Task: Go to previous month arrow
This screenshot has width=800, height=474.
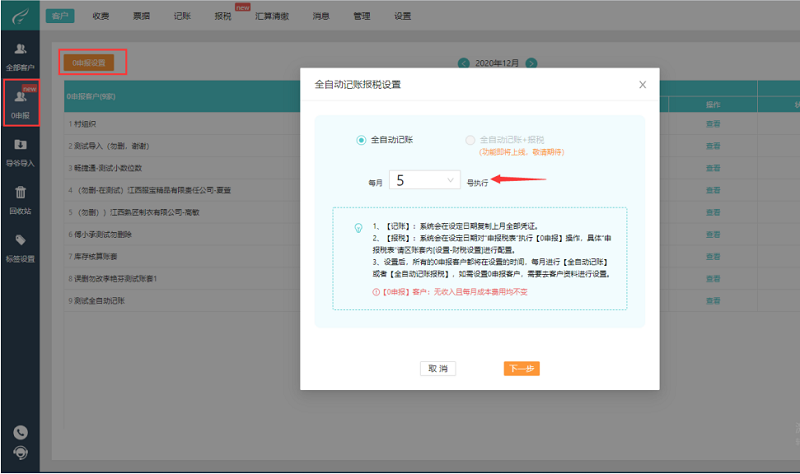Action: pyautogui.click(x=463, y=63)
